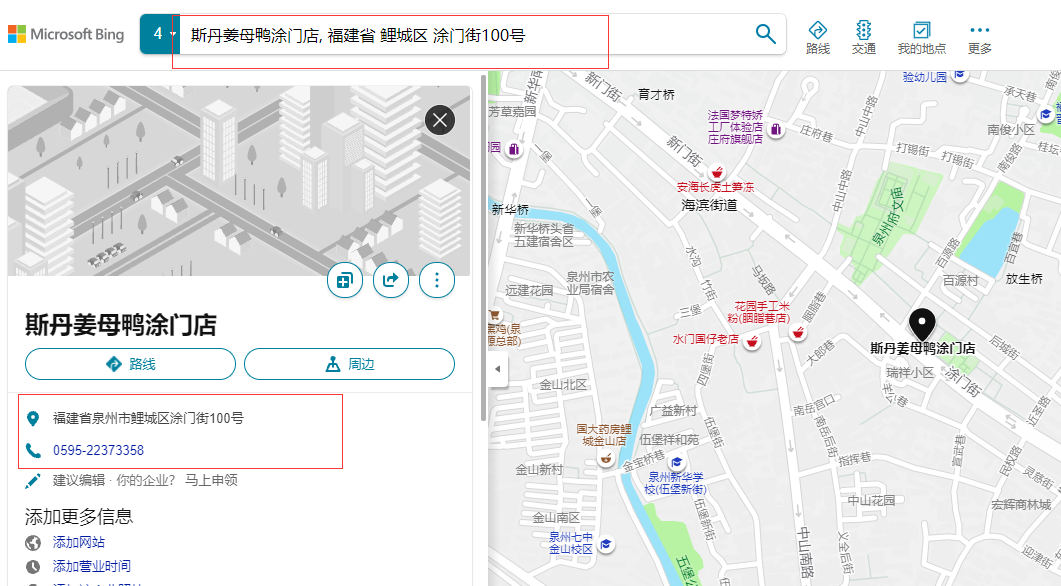Click 花园手工米粉 restaurant marker
Image resolution: width=1061 pixels, height=586 pixels.
pyautogui.click(x=798, y=332)
